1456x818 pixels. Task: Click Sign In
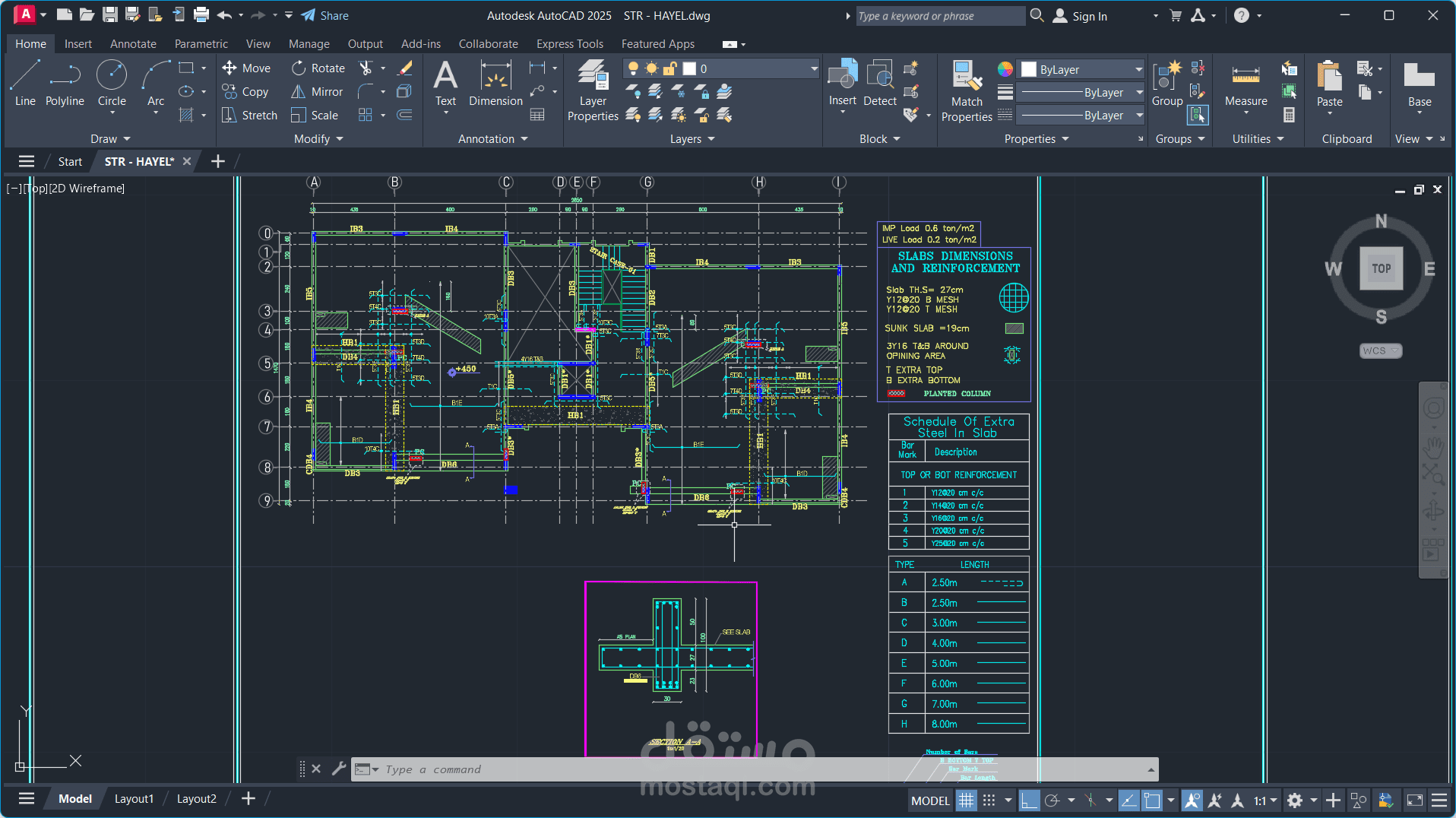pos(1081,16)
